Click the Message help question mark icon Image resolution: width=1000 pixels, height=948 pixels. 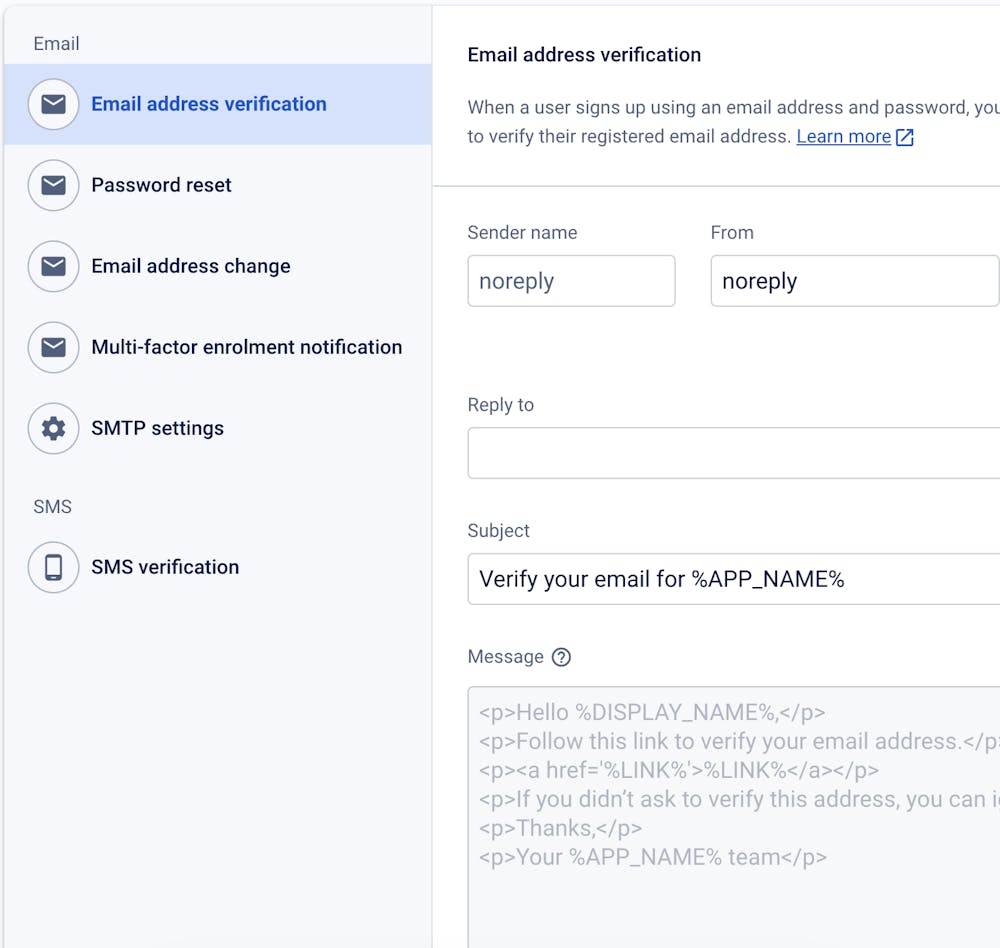(x=562, y=657)
